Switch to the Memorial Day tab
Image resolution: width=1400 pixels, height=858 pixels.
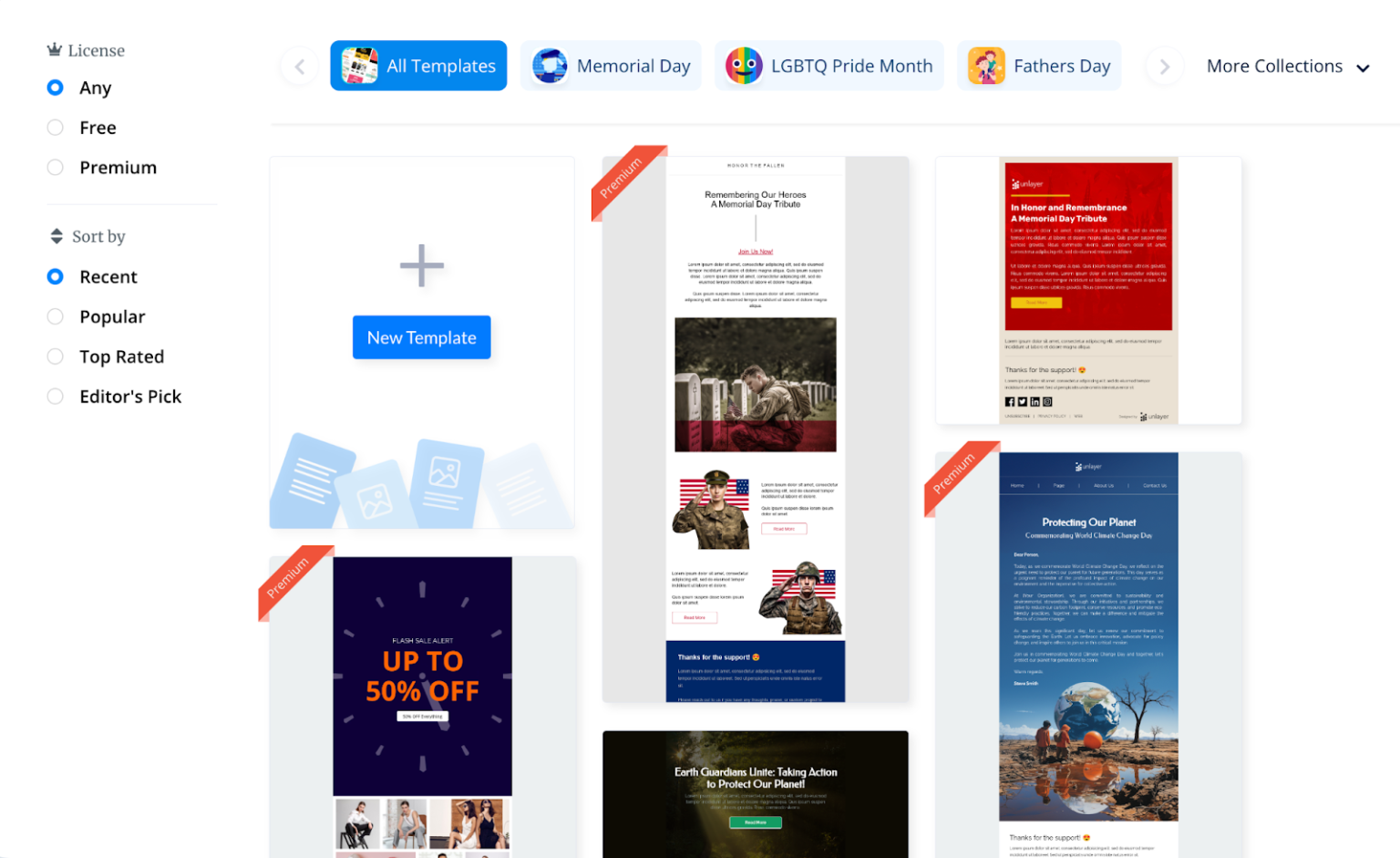click(x=611, y=65)
